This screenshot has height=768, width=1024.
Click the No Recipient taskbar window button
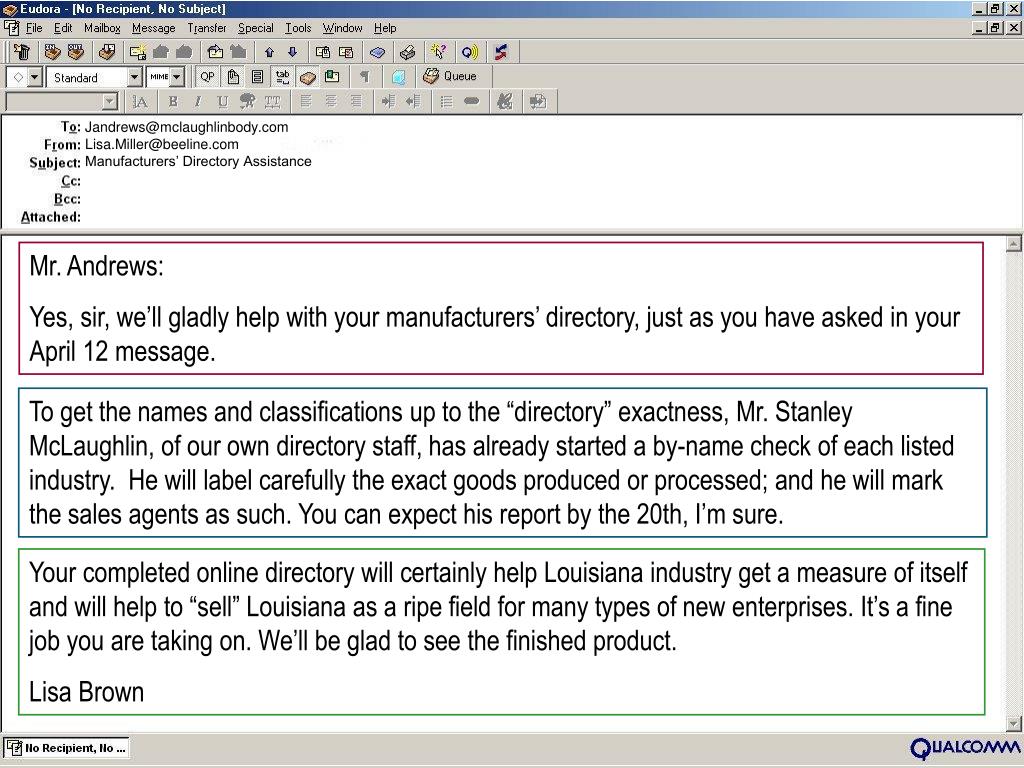[x=67, y=748]
